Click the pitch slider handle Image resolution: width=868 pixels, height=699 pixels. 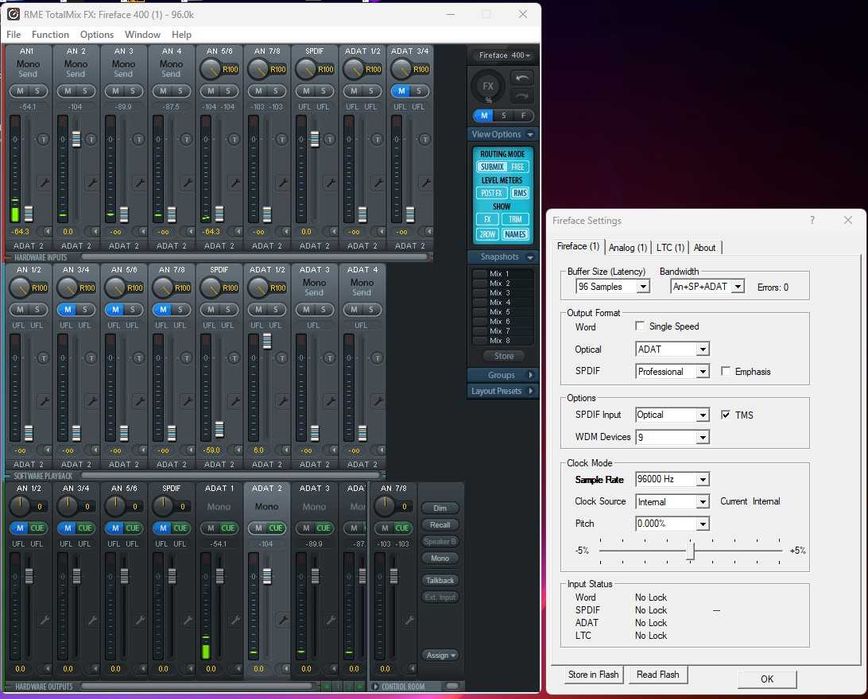coord(690,551)
